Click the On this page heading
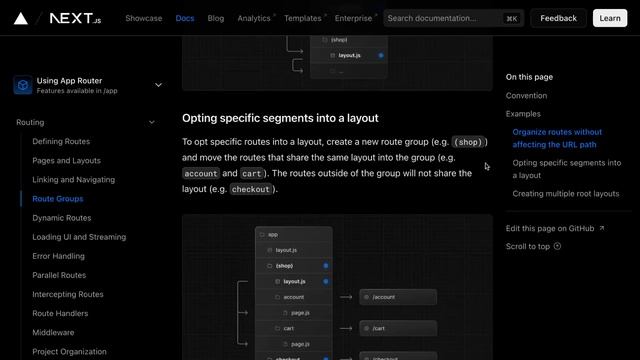 [x=529, y=77]
